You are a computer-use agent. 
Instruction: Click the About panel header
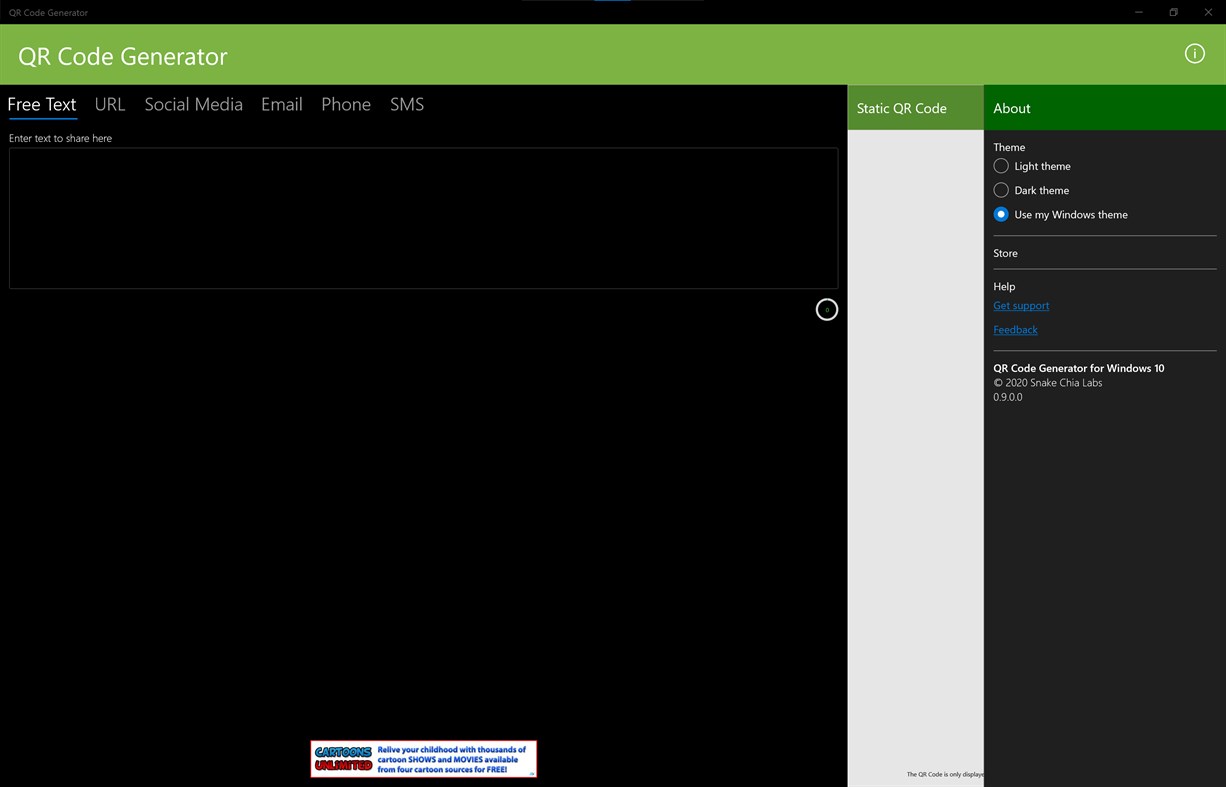point(1012,107)
